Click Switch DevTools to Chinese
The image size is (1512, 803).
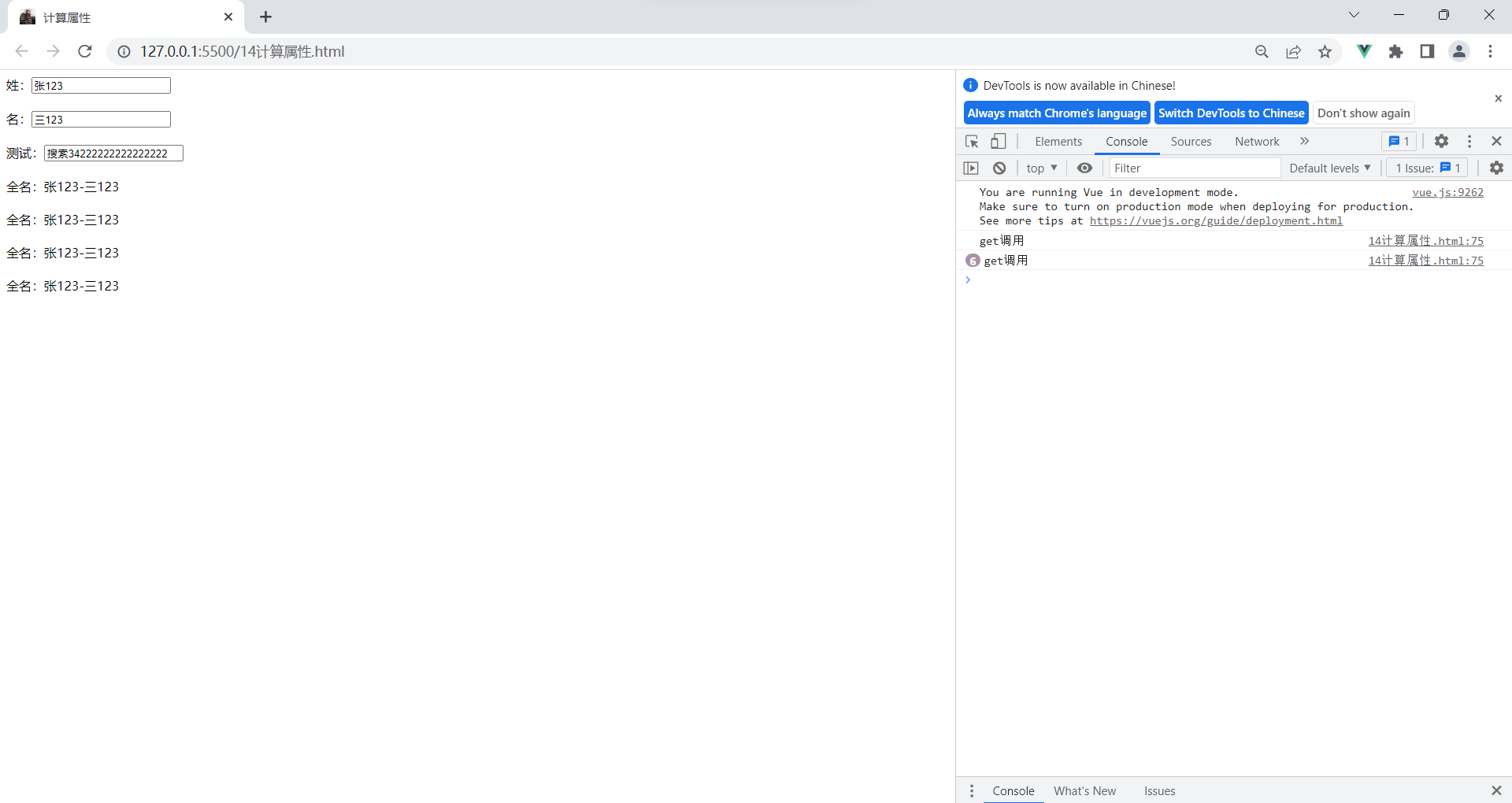click(1231, 113)
